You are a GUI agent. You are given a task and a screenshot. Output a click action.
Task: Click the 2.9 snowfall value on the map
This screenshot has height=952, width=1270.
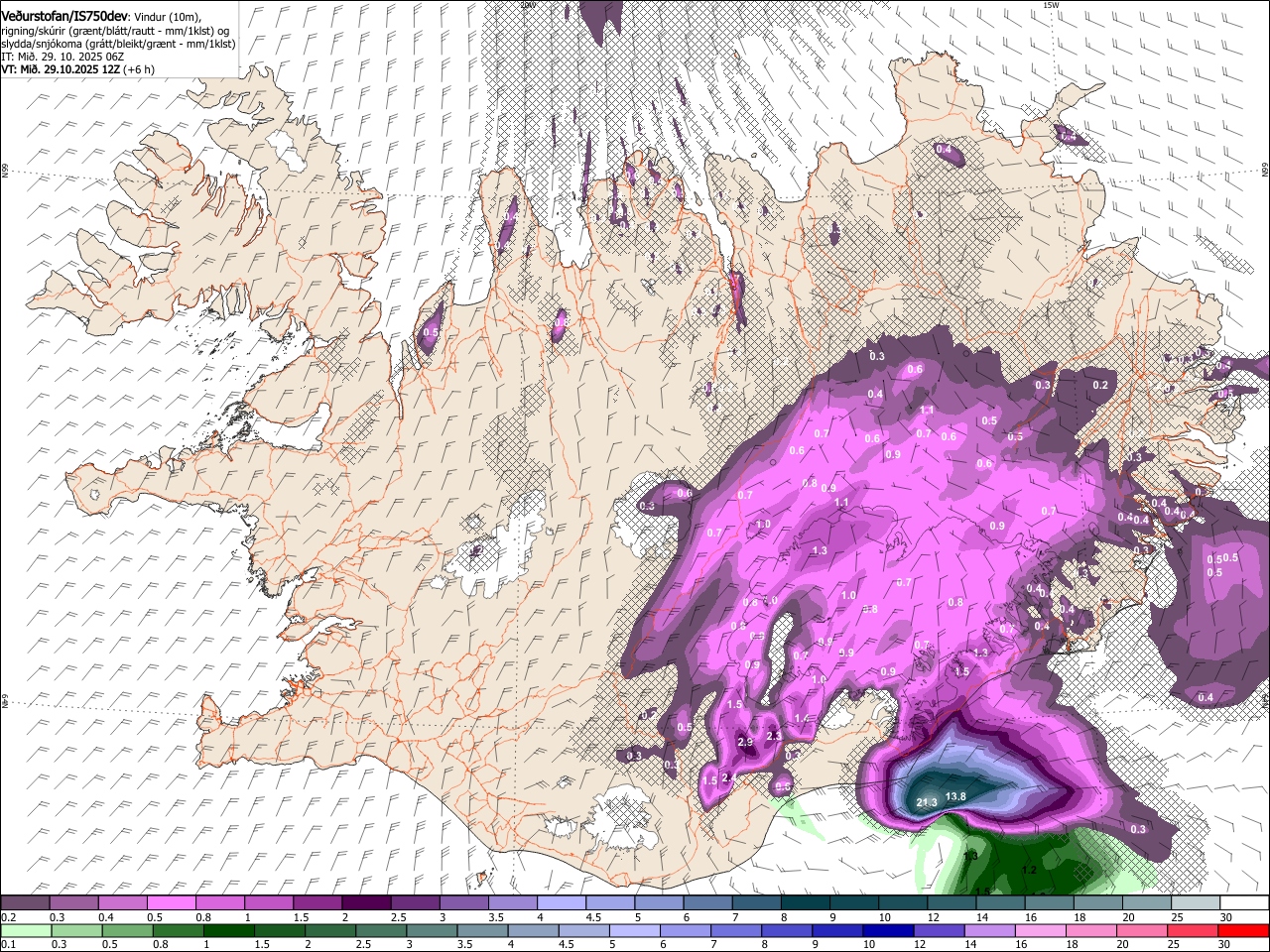pyautogui.click(x=746, y=742)
